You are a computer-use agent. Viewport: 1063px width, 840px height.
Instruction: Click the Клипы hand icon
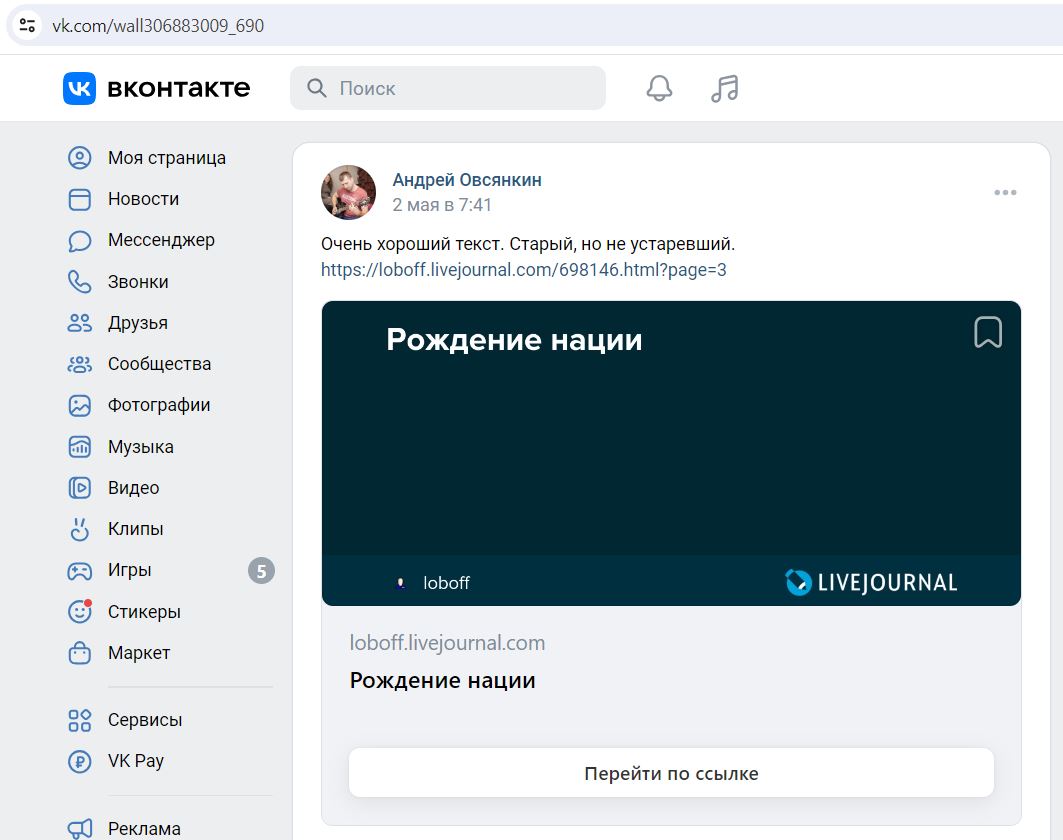79,529
